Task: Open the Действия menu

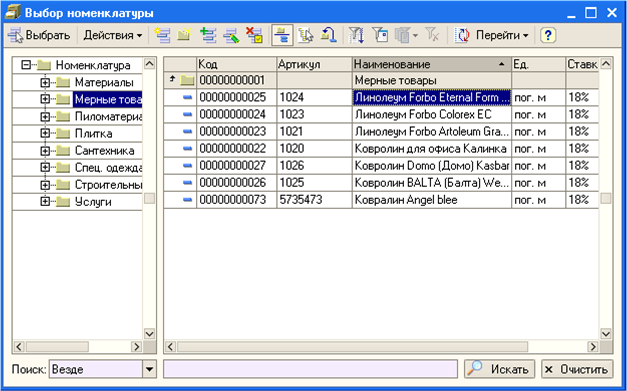Action: click(x=113, y=35)
